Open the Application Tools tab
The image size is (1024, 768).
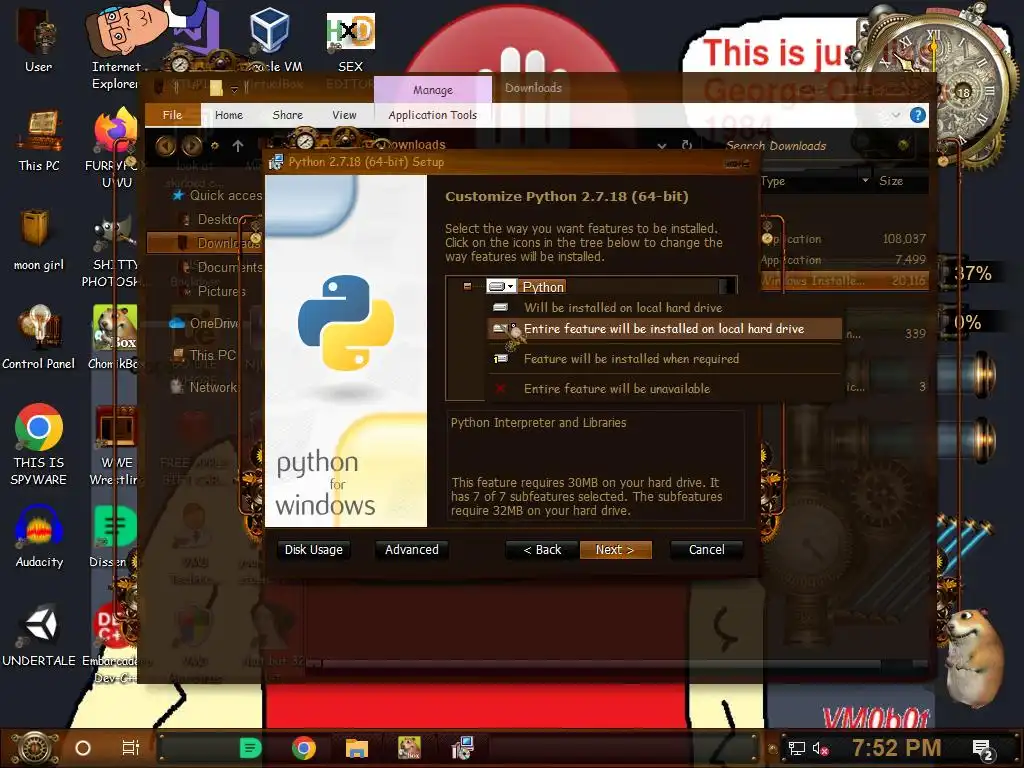[x=432, y=116]
